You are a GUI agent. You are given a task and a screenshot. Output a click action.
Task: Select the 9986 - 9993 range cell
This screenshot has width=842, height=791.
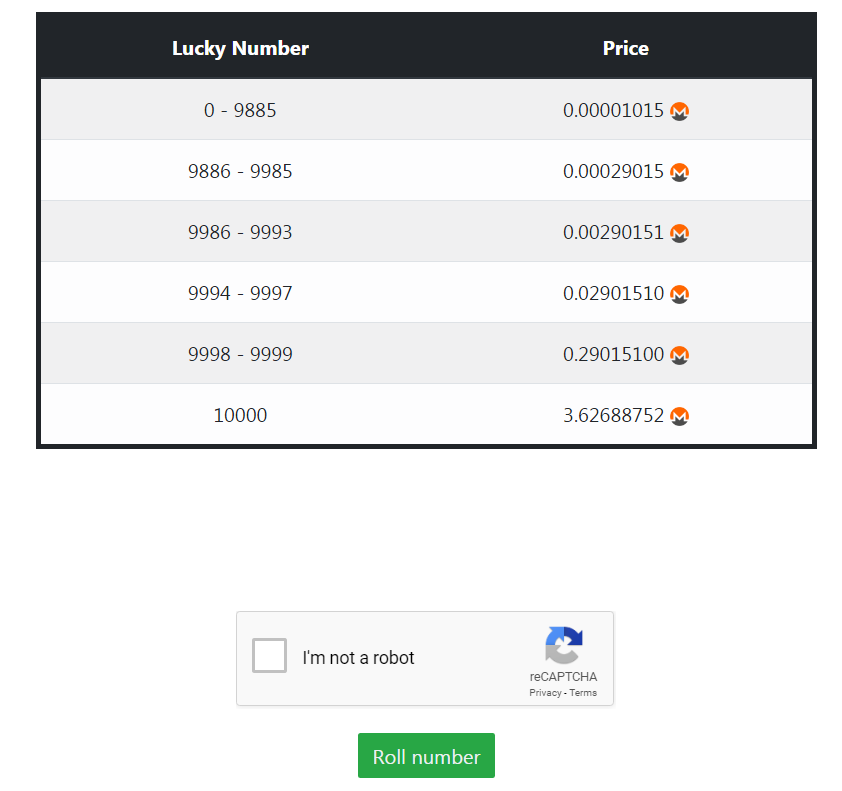240,232
